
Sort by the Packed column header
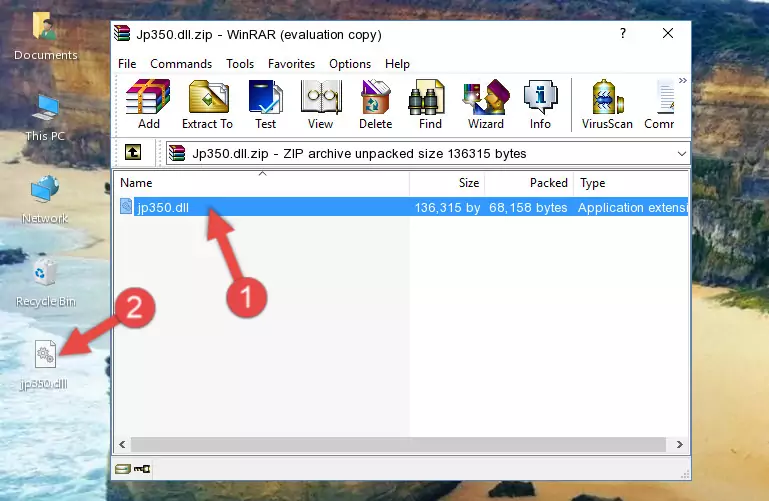529,183
